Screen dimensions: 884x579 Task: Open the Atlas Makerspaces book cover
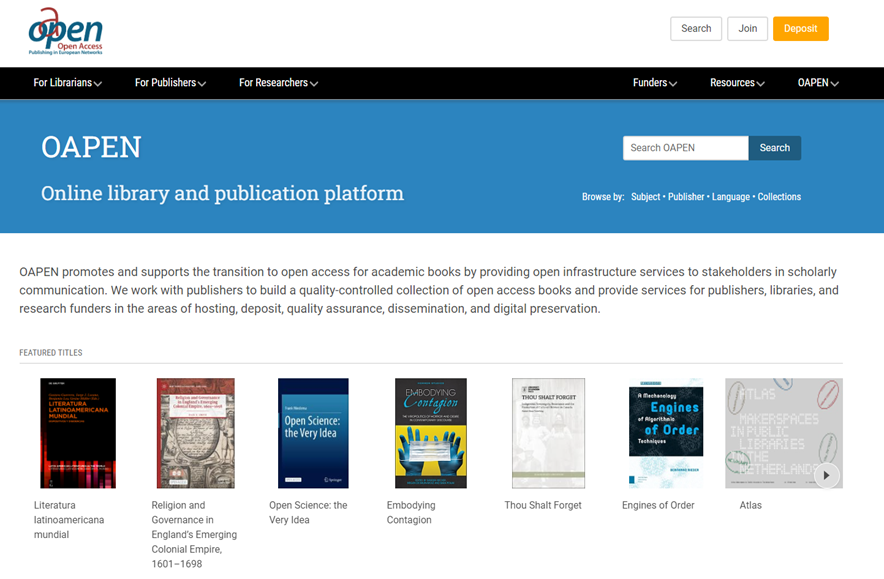pyautogui.click(x=784, y=433)
